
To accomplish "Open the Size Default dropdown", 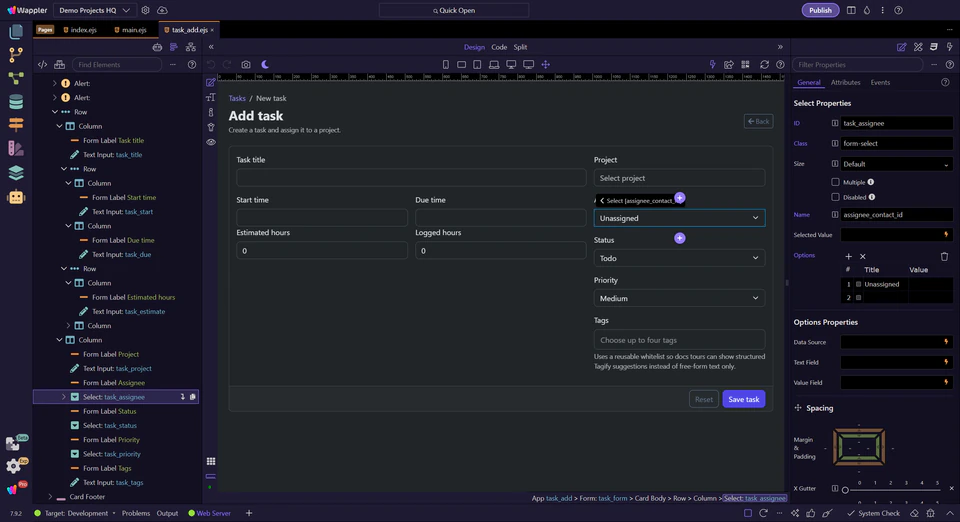I will [x=896, y=164].
